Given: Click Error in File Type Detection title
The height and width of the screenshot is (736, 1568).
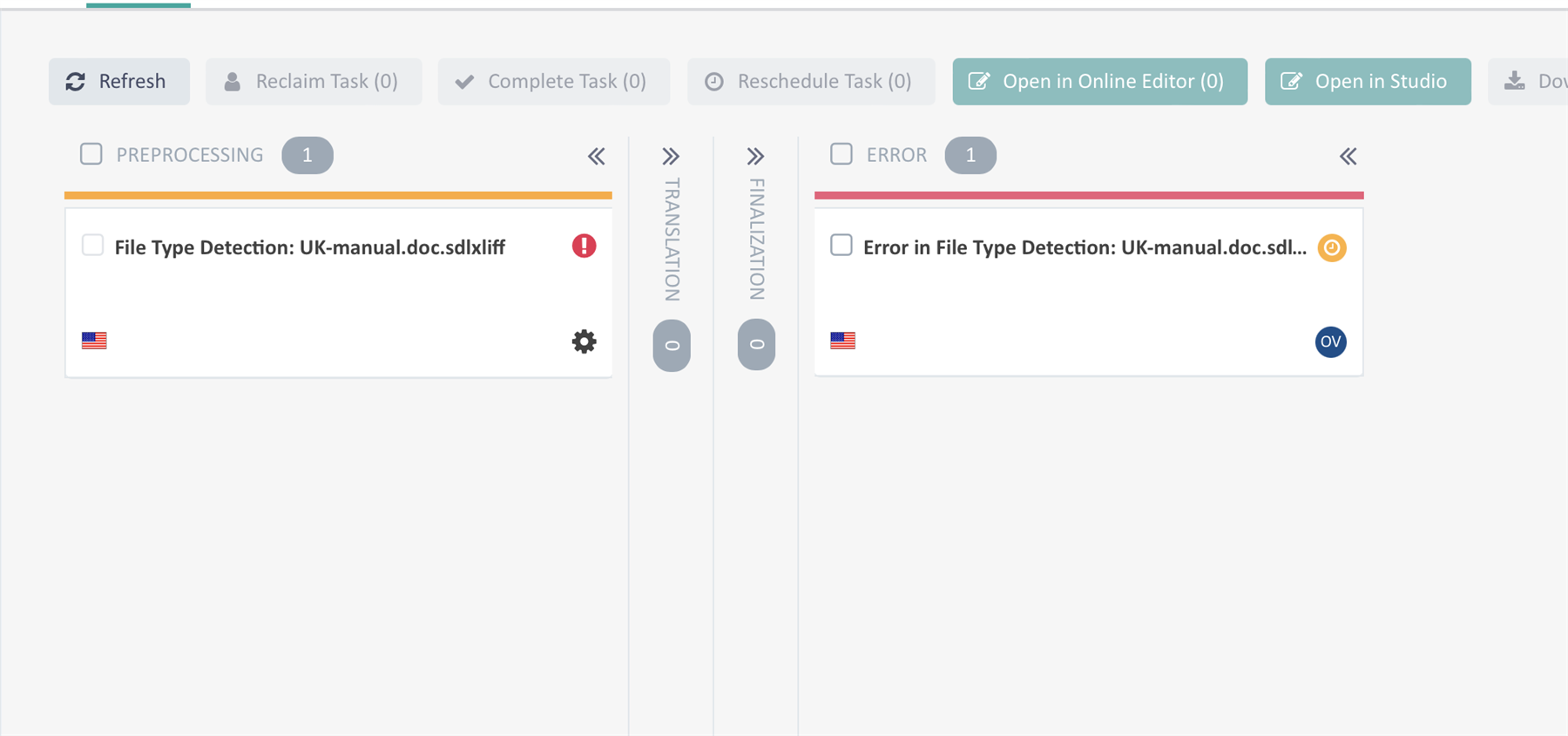Looking at the screenshot, I should coord(1085,247).
